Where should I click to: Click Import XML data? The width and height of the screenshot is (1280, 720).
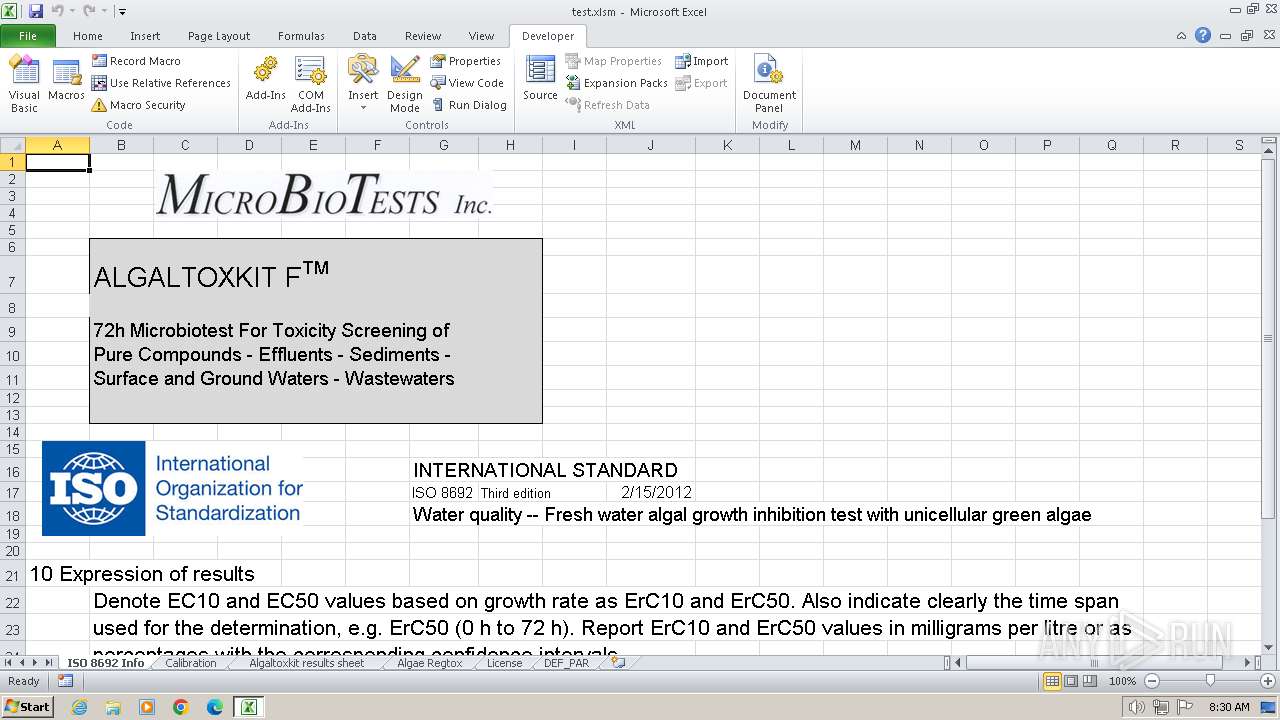point(702,61)
